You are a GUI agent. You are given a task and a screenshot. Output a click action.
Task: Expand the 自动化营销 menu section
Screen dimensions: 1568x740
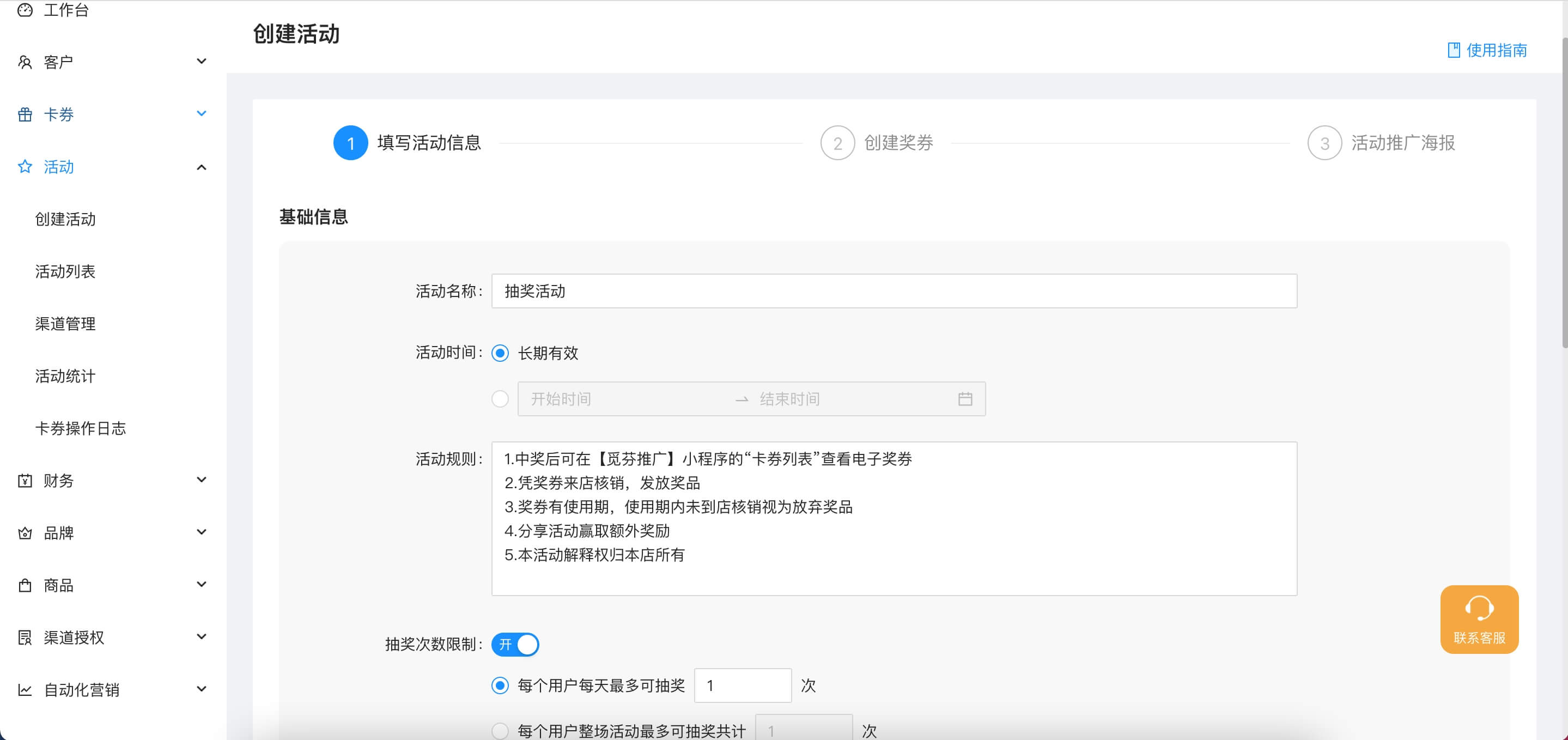pyautogui.click(x=201, y=689)
